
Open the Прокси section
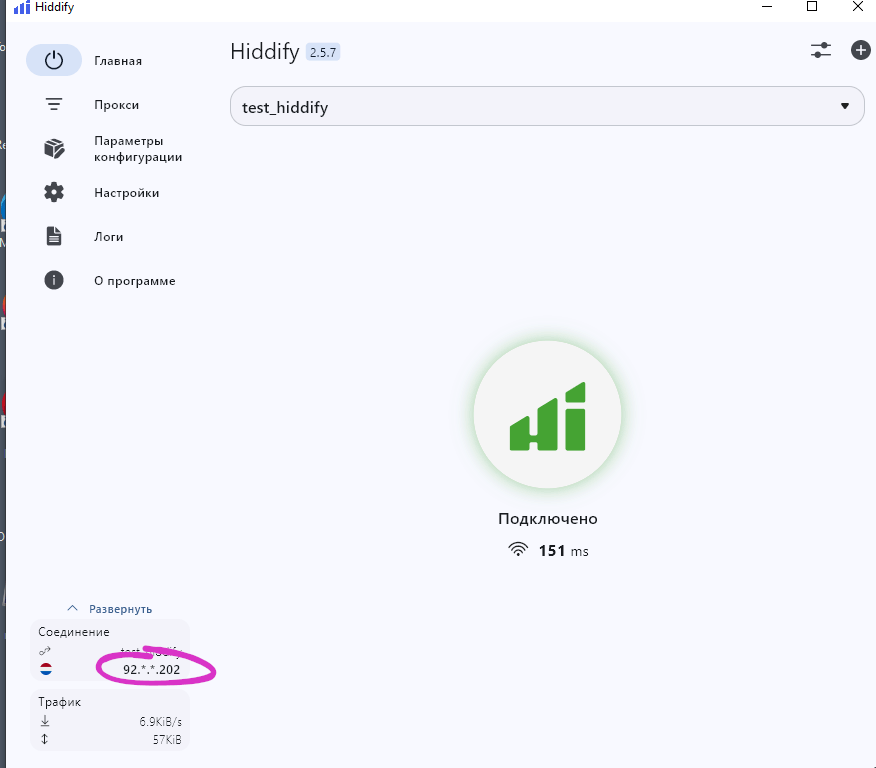tap(116, 105)
